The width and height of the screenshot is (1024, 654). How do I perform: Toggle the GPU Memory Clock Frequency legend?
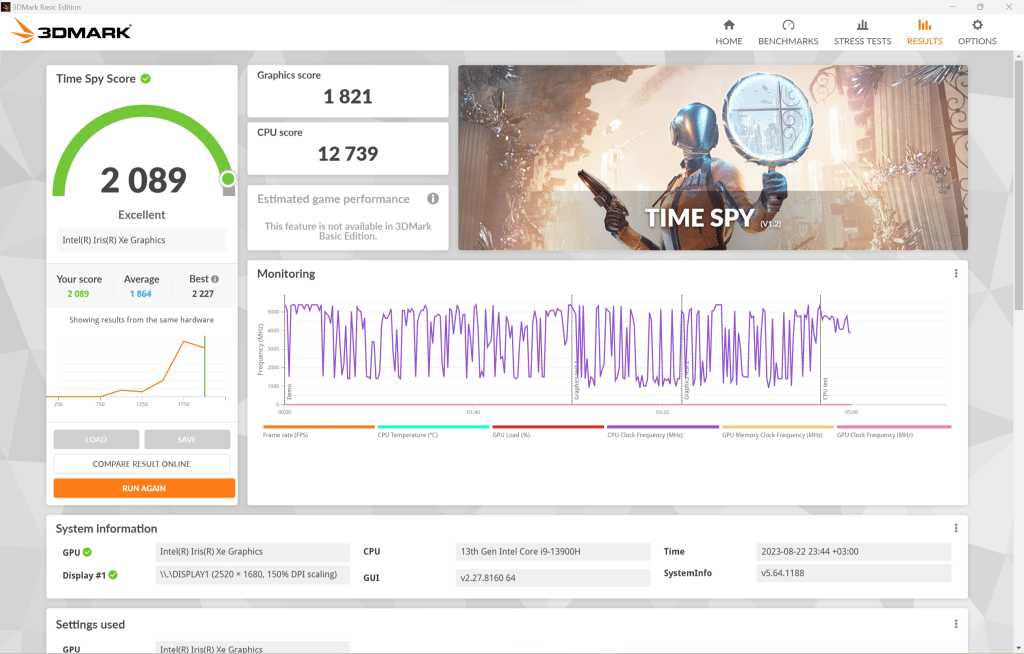(x=778, y=431)
